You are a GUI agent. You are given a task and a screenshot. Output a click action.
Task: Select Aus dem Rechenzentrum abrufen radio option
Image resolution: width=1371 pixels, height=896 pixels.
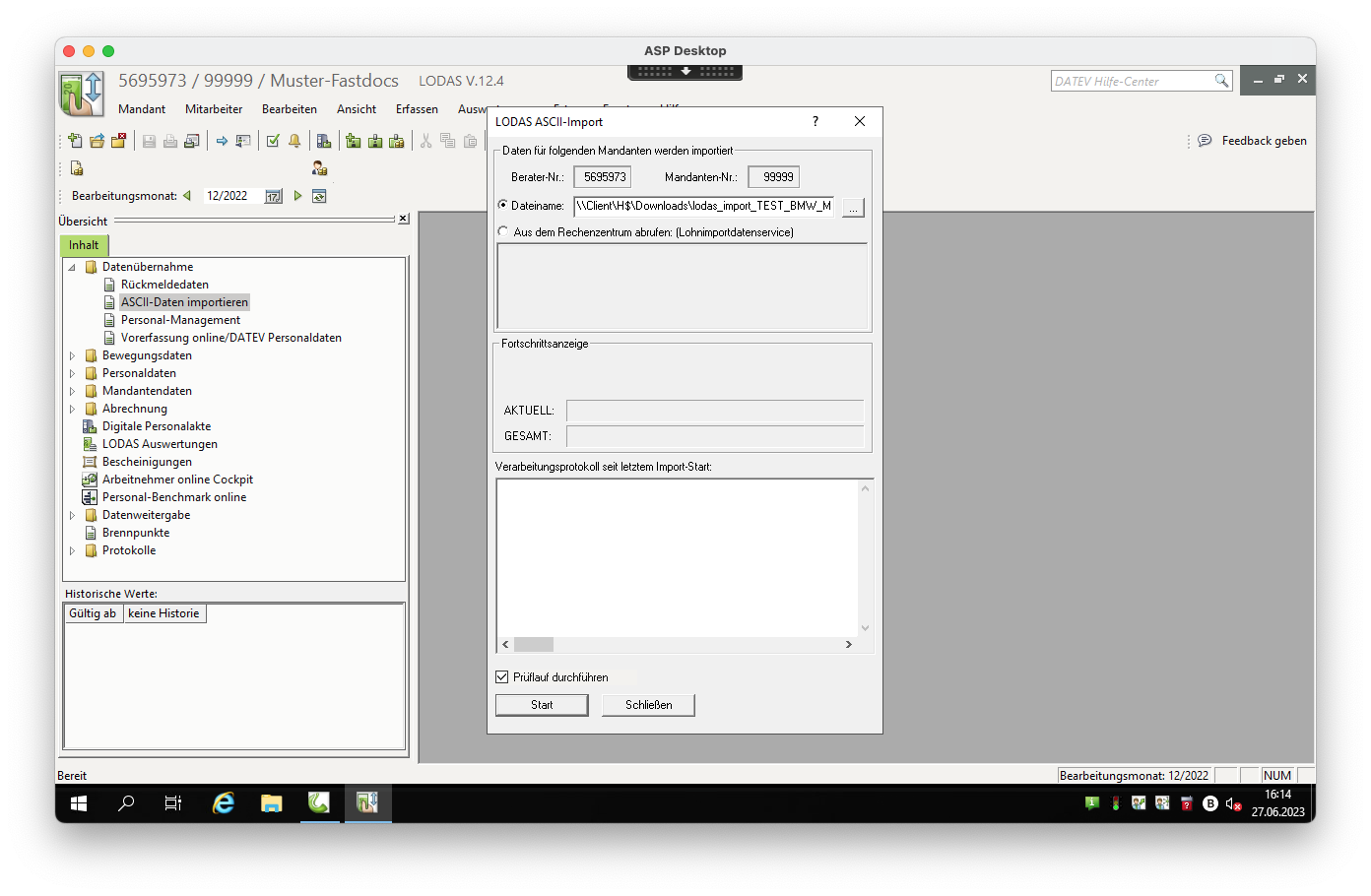[x=503, y=231]
